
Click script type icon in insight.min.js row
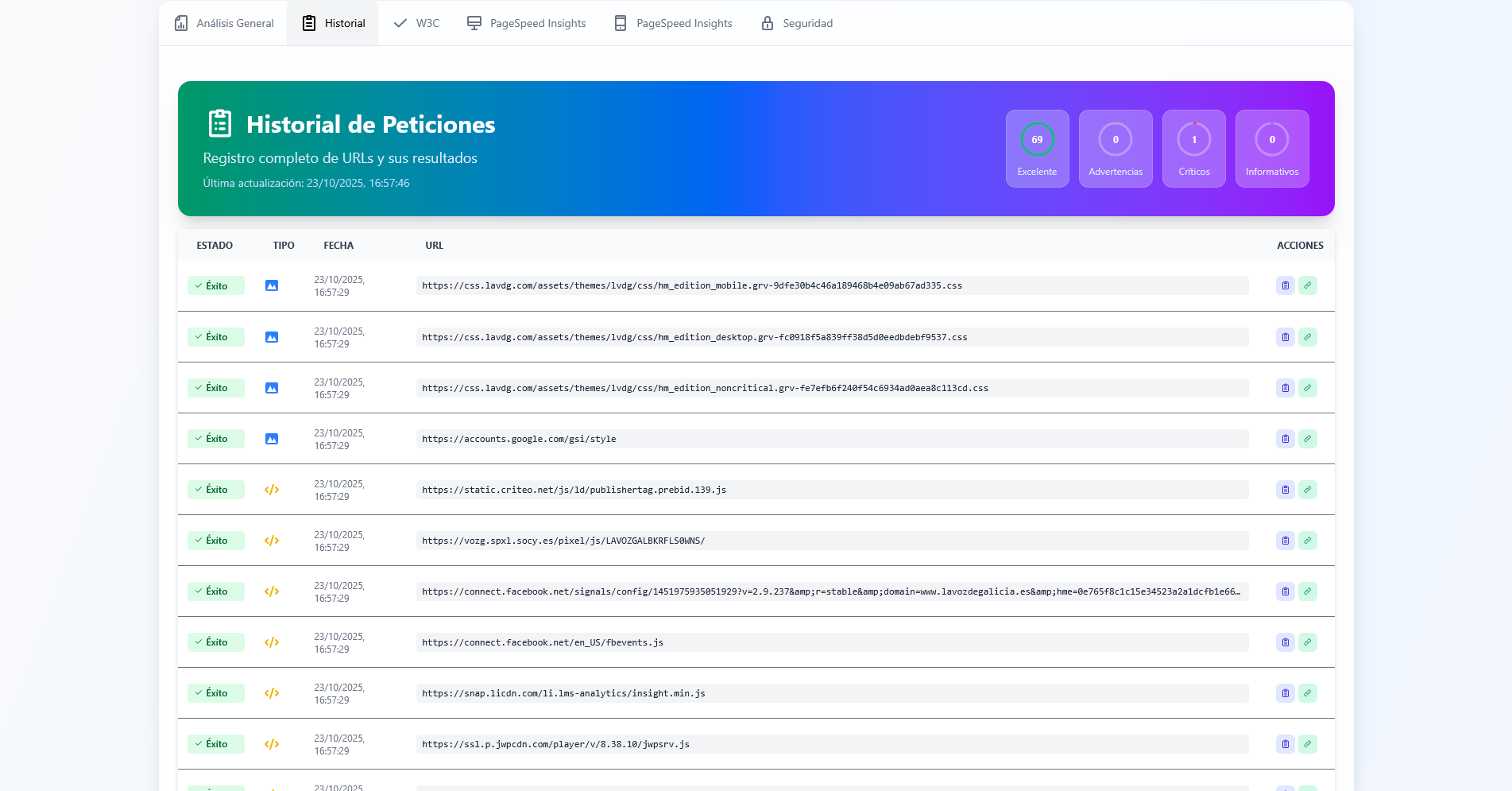click(272, 693)
